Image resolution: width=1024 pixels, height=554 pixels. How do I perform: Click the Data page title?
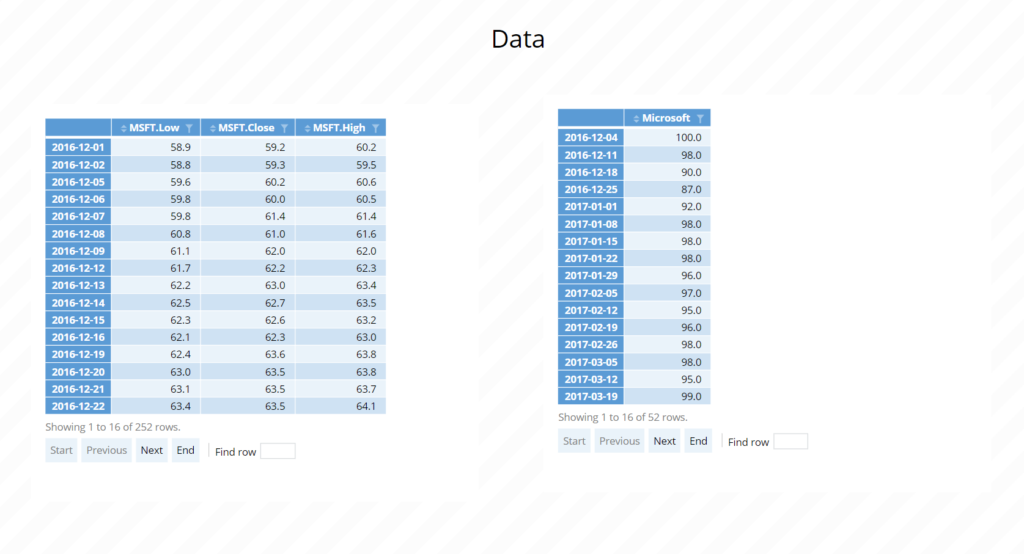(518, 39)
